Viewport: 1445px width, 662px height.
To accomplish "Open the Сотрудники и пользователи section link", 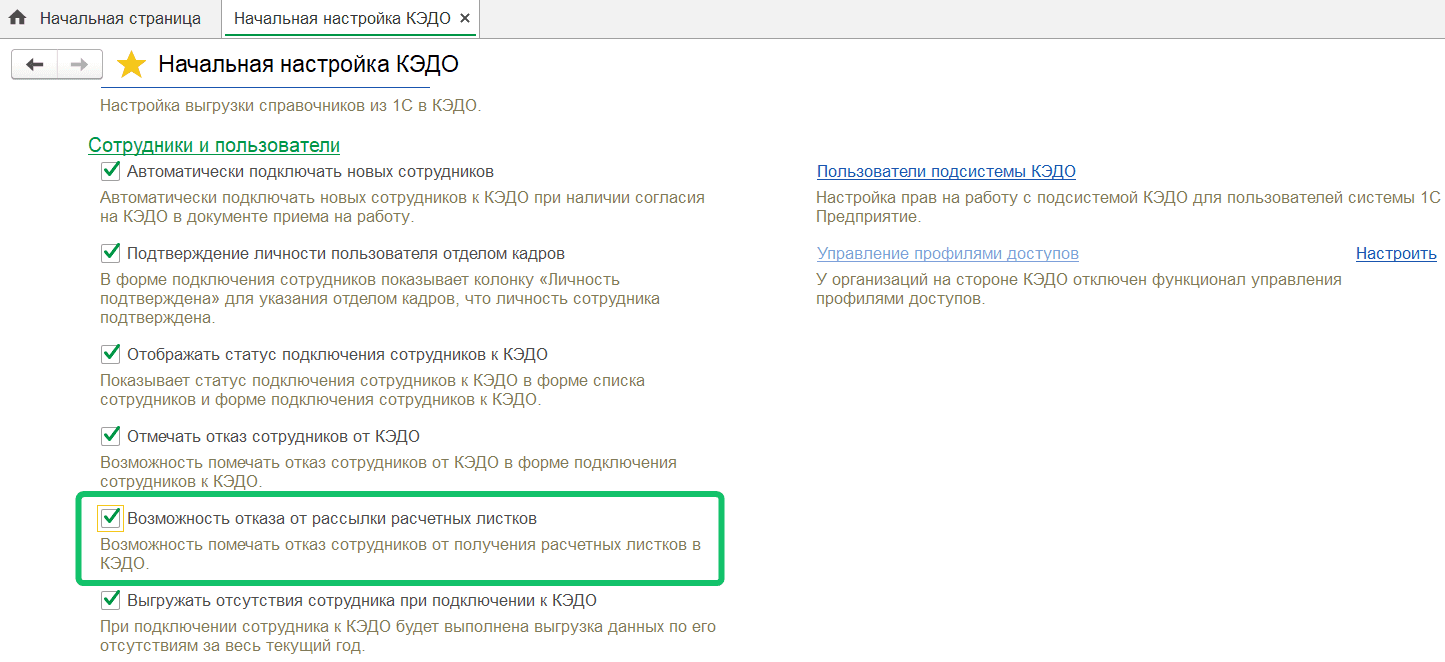I will click(214, 146).
